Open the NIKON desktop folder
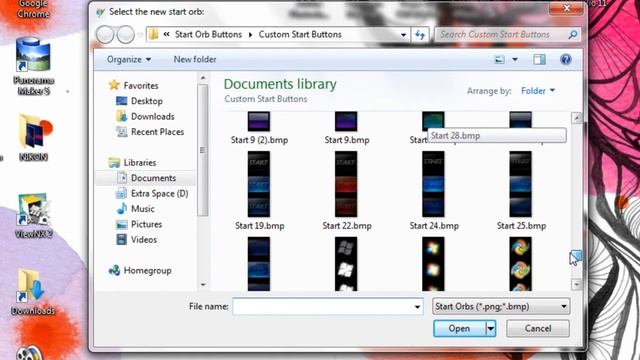 33,138
